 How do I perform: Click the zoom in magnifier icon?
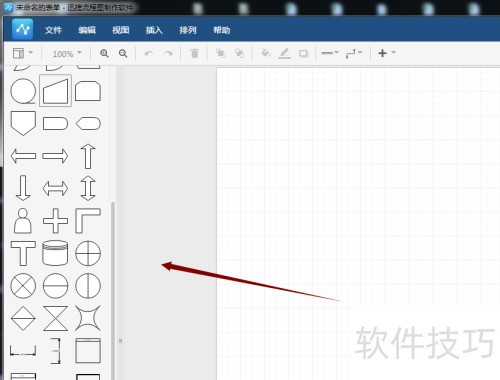click(104, 53)
